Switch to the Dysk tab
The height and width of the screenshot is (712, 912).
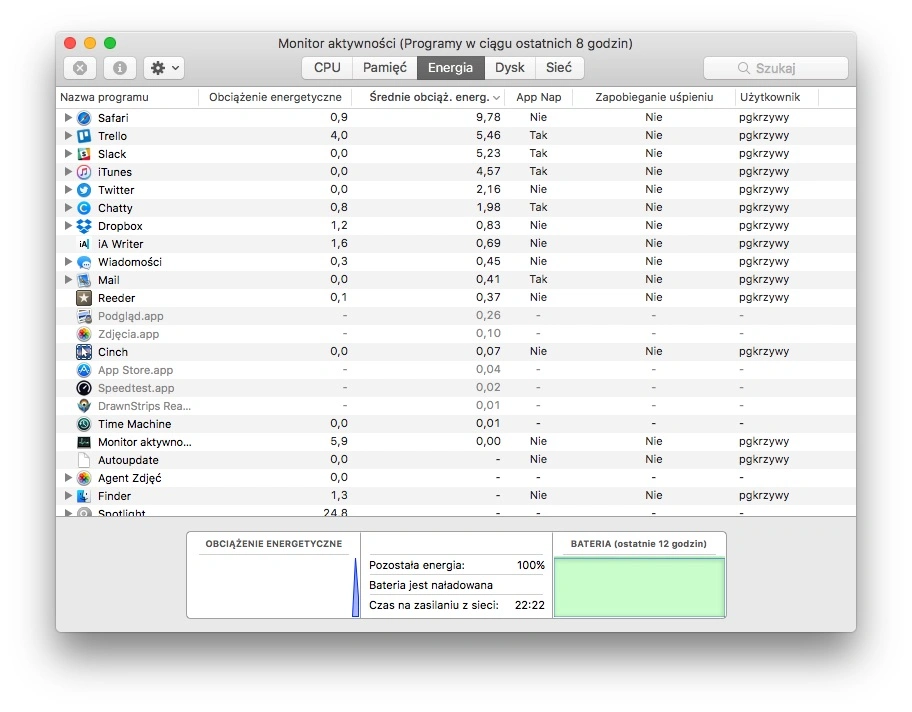[x=510, y=67]
